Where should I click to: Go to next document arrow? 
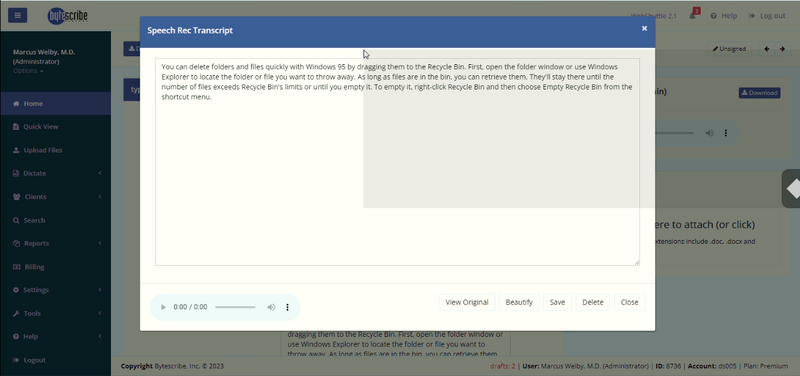782,49
